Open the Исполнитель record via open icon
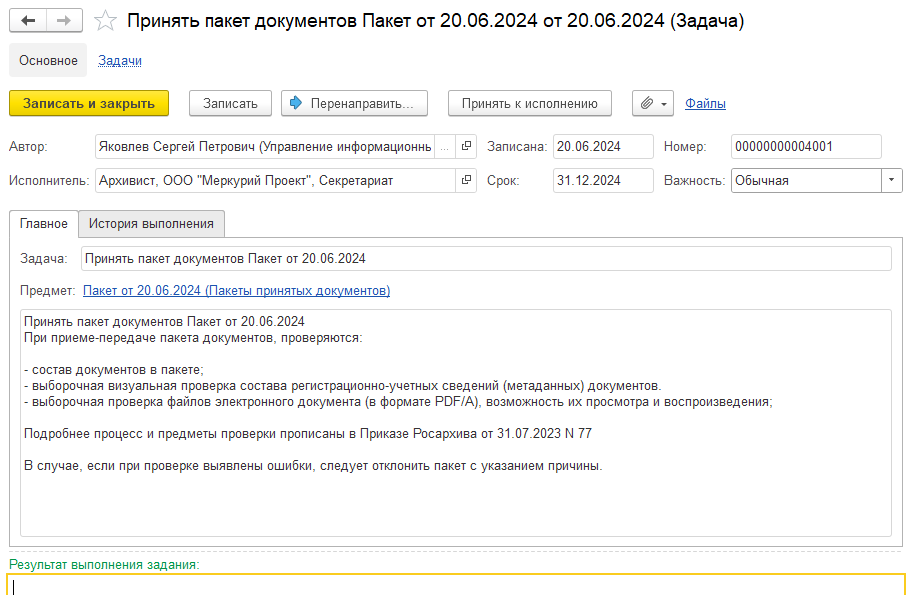The width and height of the screenshot is (917, 595). [x=466, y=180]
